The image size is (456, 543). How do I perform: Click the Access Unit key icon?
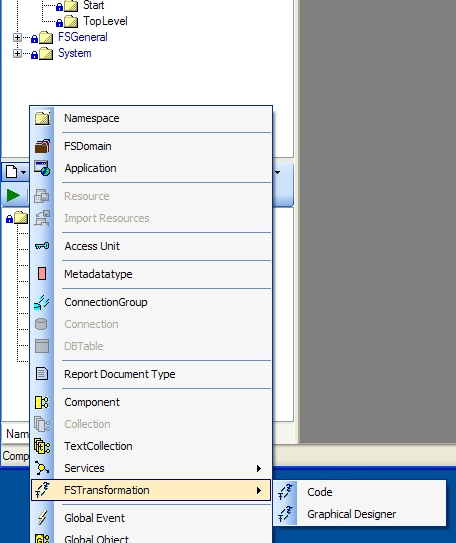pos(42,246)
